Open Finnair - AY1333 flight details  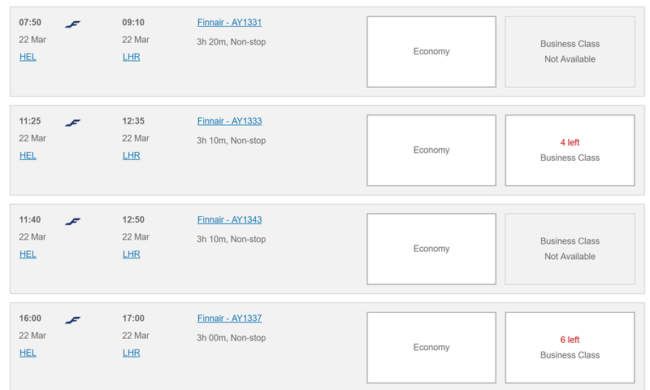(x=229, y=121)
